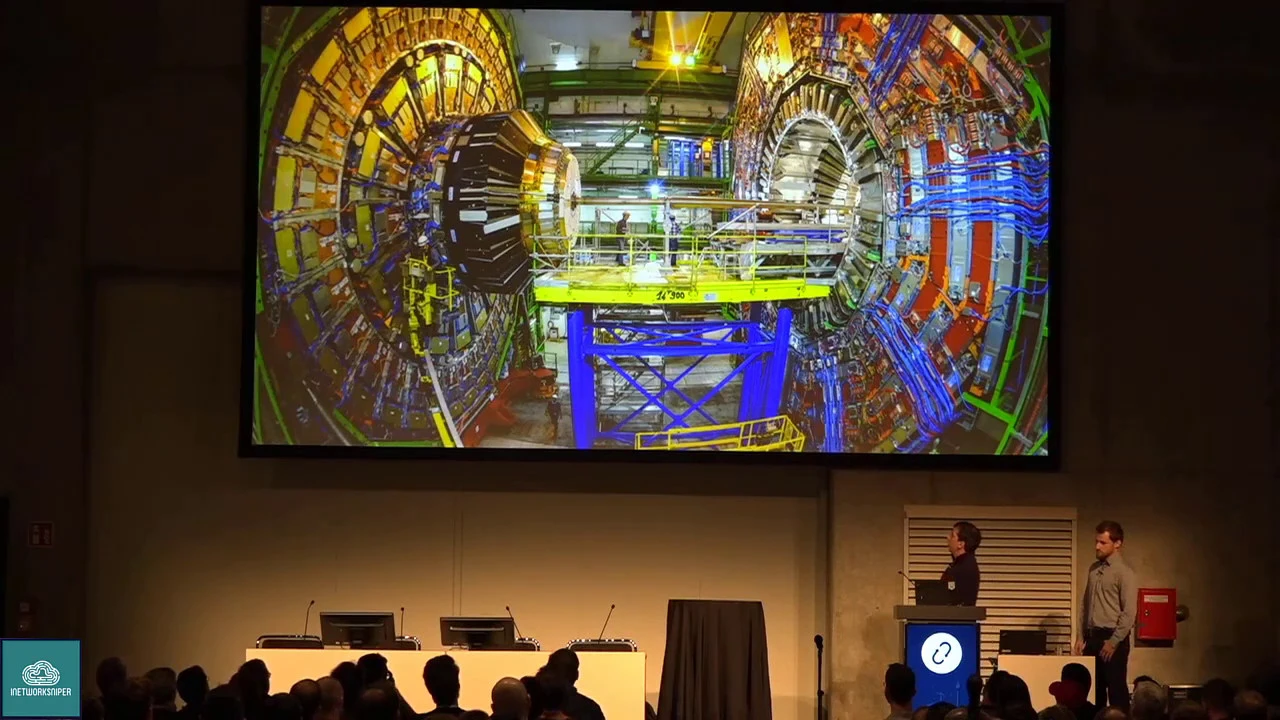Click the chain-link logo on the podium
Viewport: 1280px width, 720px height.
coord(941,653)
